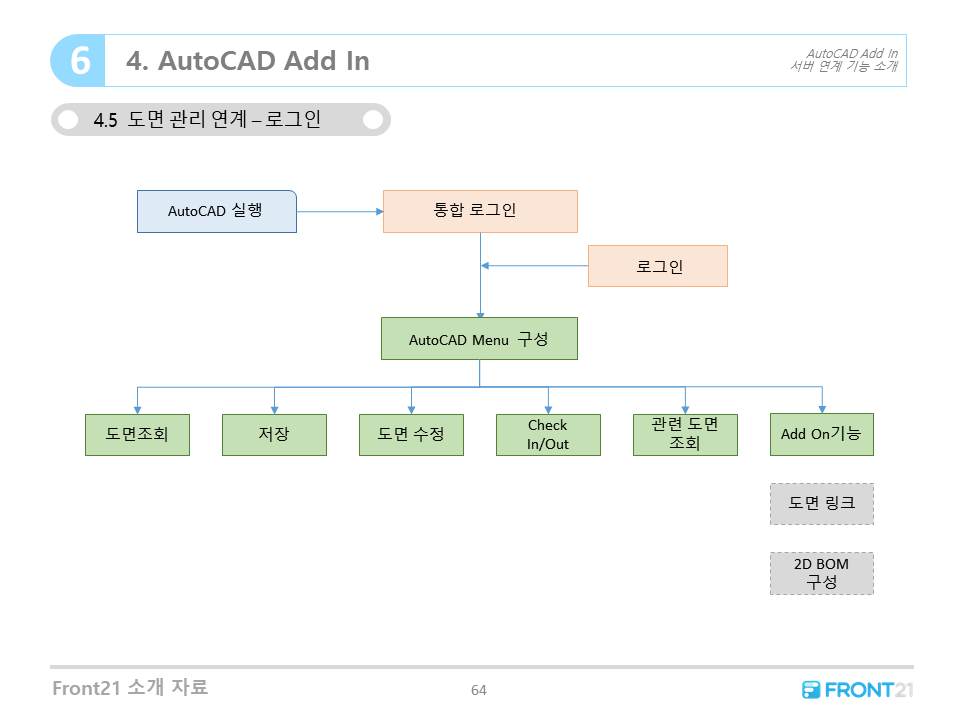
Task: Click the dashed 도면 링크 box
Action: pos(821,504)
